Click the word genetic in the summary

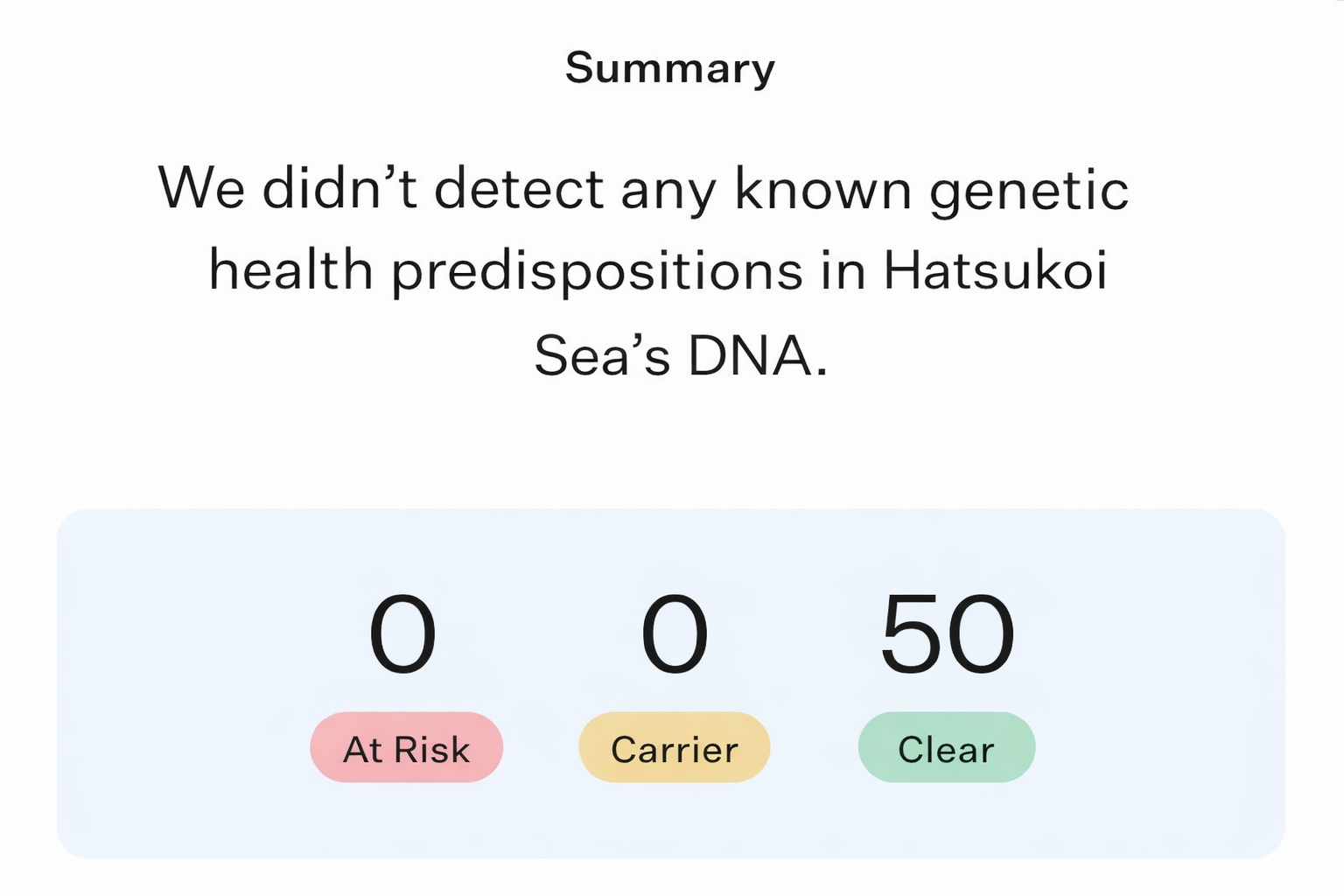(x=1028, y=190)
